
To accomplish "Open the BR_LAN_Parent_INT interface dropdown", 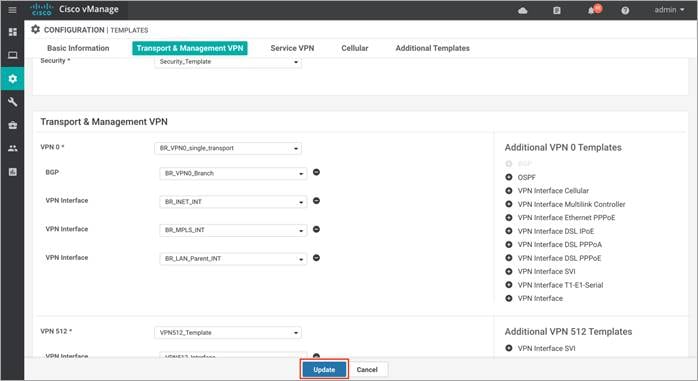I will coord(233,259).
